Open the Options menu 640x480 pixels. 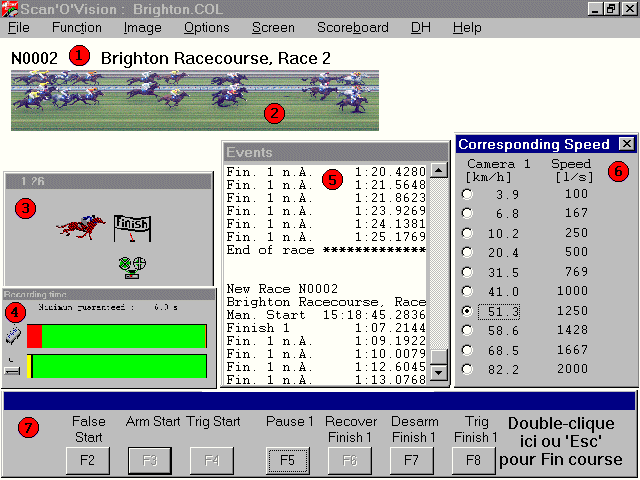[207, 28]
